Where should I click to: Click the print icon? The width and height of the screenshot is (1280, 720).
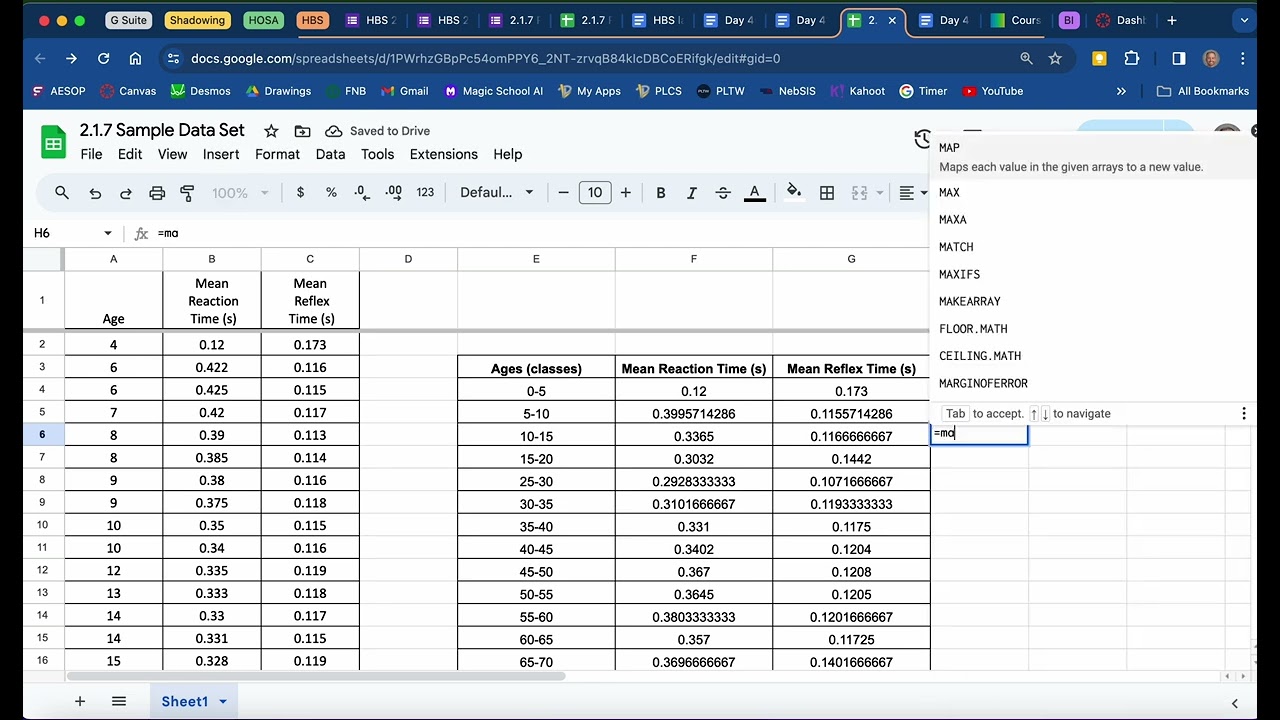(x=157, y=193)
